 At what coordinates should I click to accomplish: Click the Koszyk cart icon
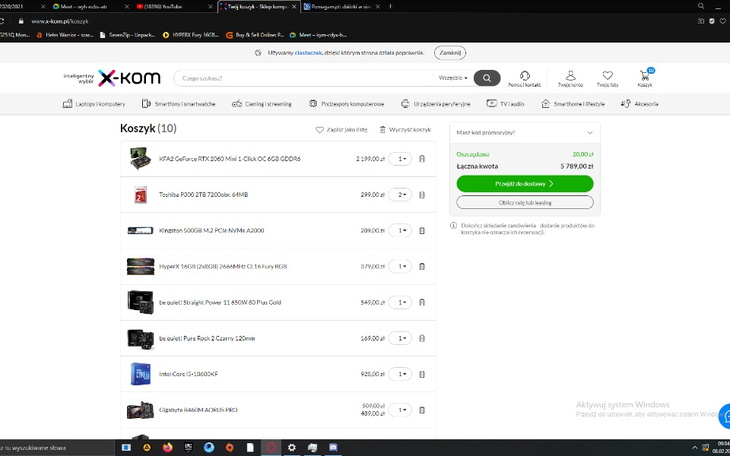click(645, 76)
